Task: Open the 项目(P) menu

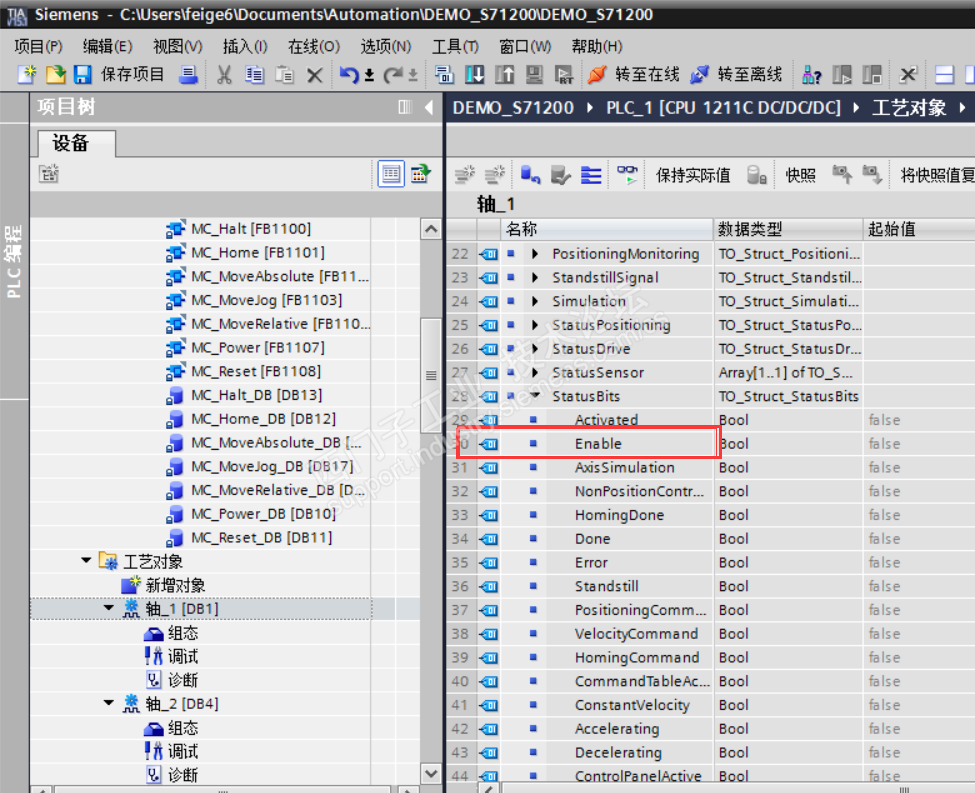Action: click(x=39, y=46)
